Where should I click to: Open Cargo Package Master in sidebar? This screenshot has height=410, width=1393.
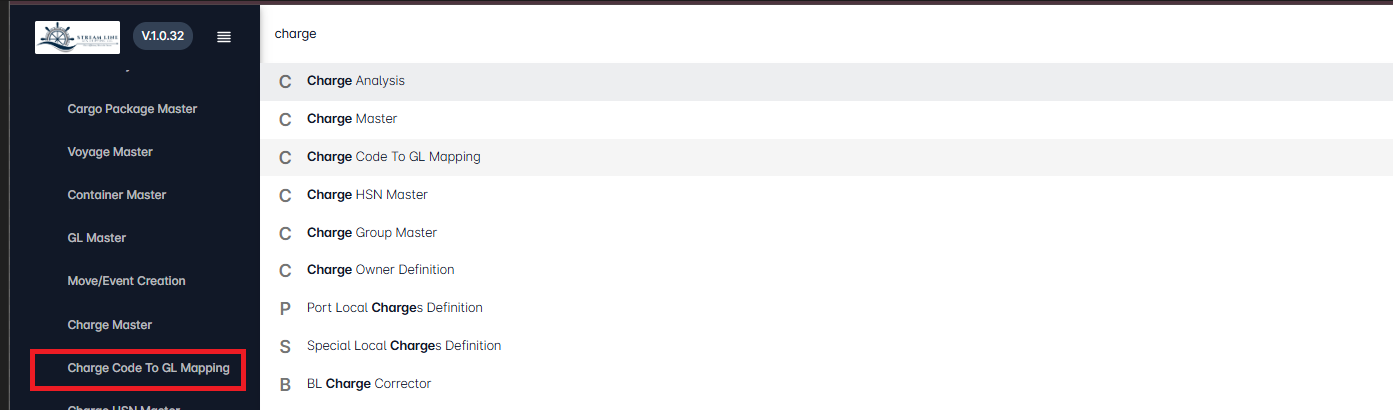132,109
